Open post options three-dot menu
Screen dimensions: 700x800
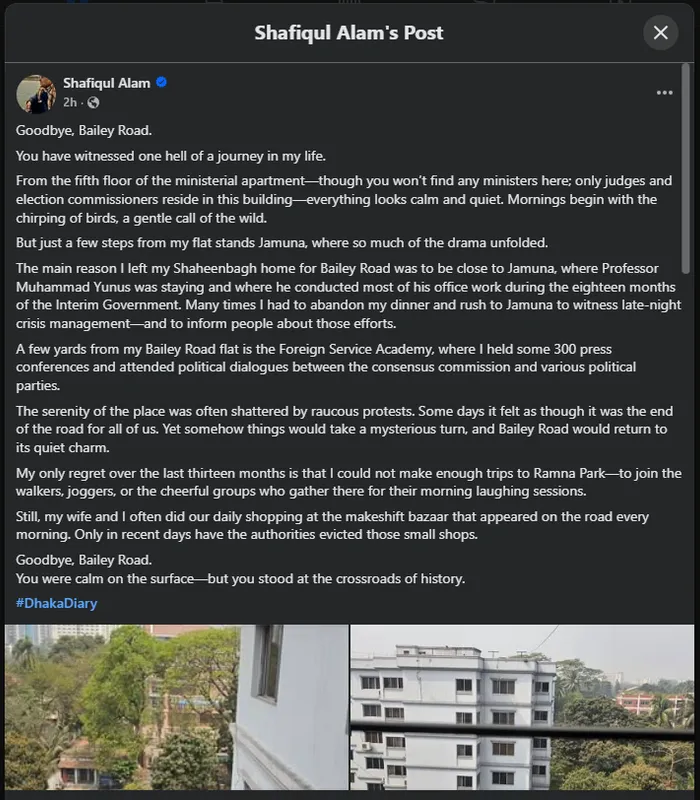[x=665, y=93]
